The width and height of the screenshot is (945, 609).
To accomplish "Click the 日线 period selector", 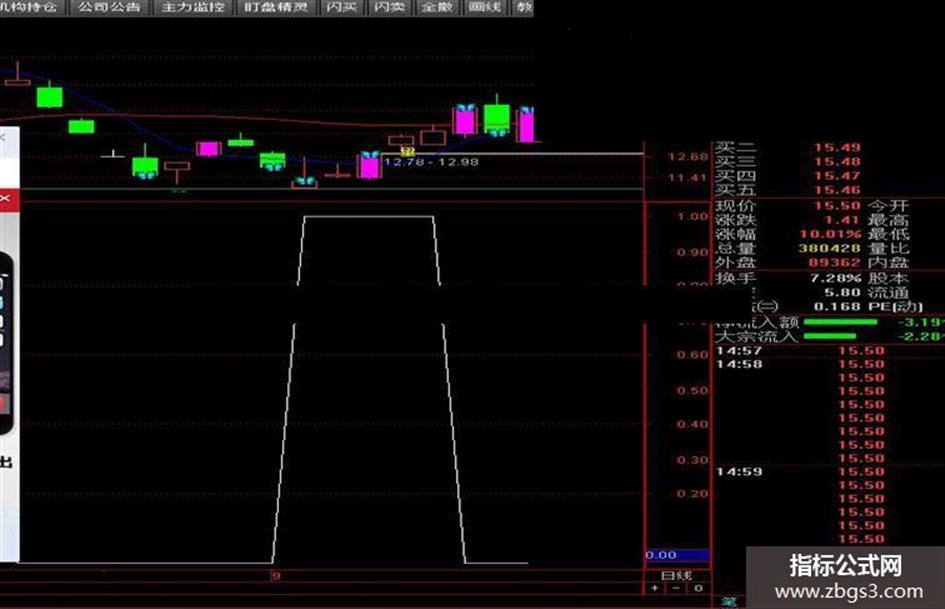I will click(x=677, y=575).
